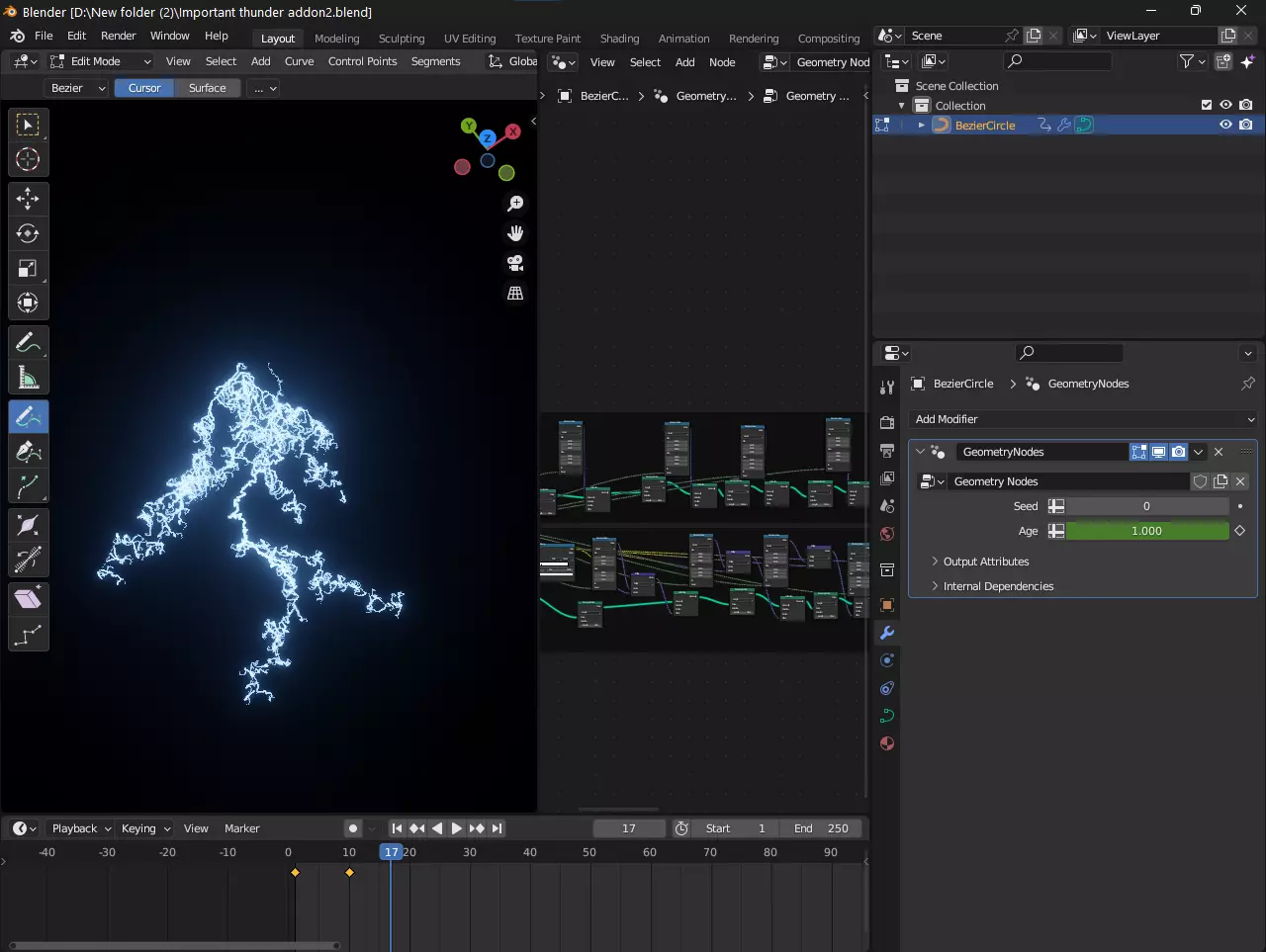Select the Randomize tool

coord(28,634)
